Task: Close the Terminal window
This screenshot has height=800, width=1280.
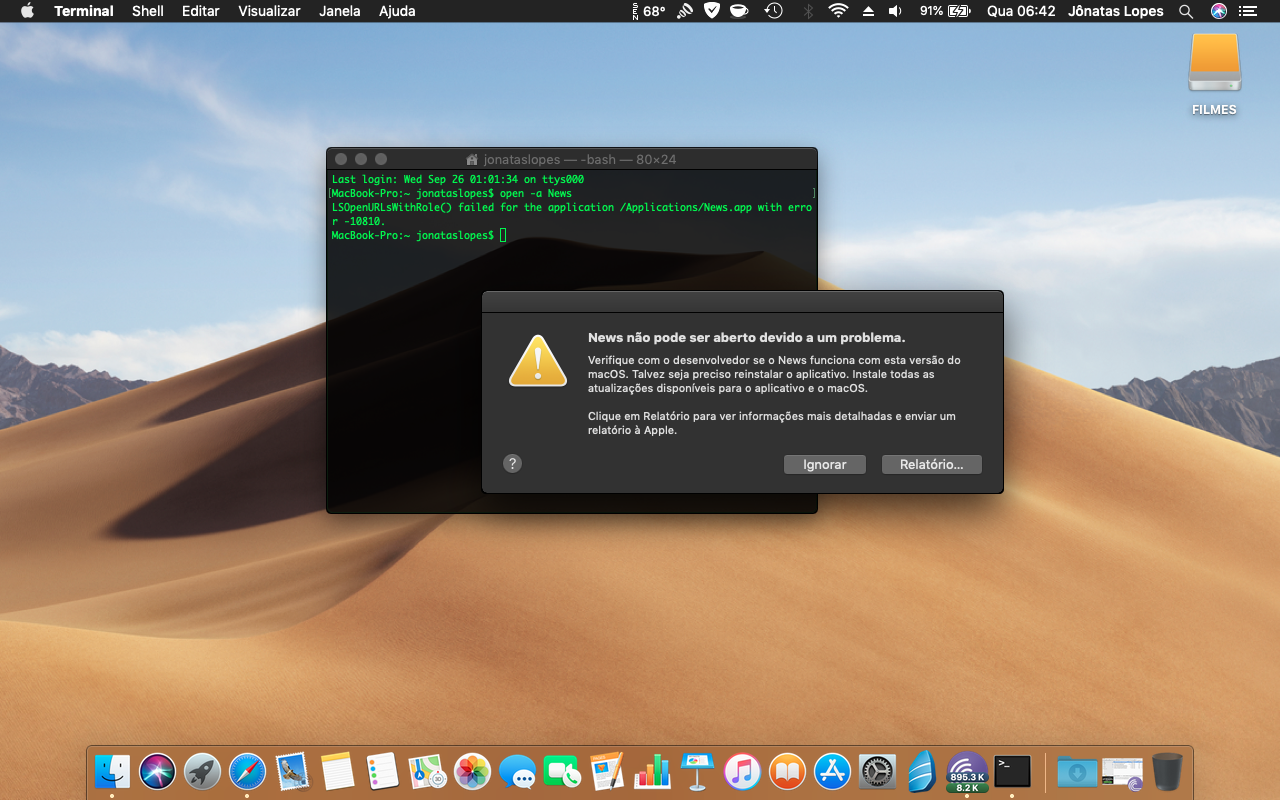Action: click(341, 159)
